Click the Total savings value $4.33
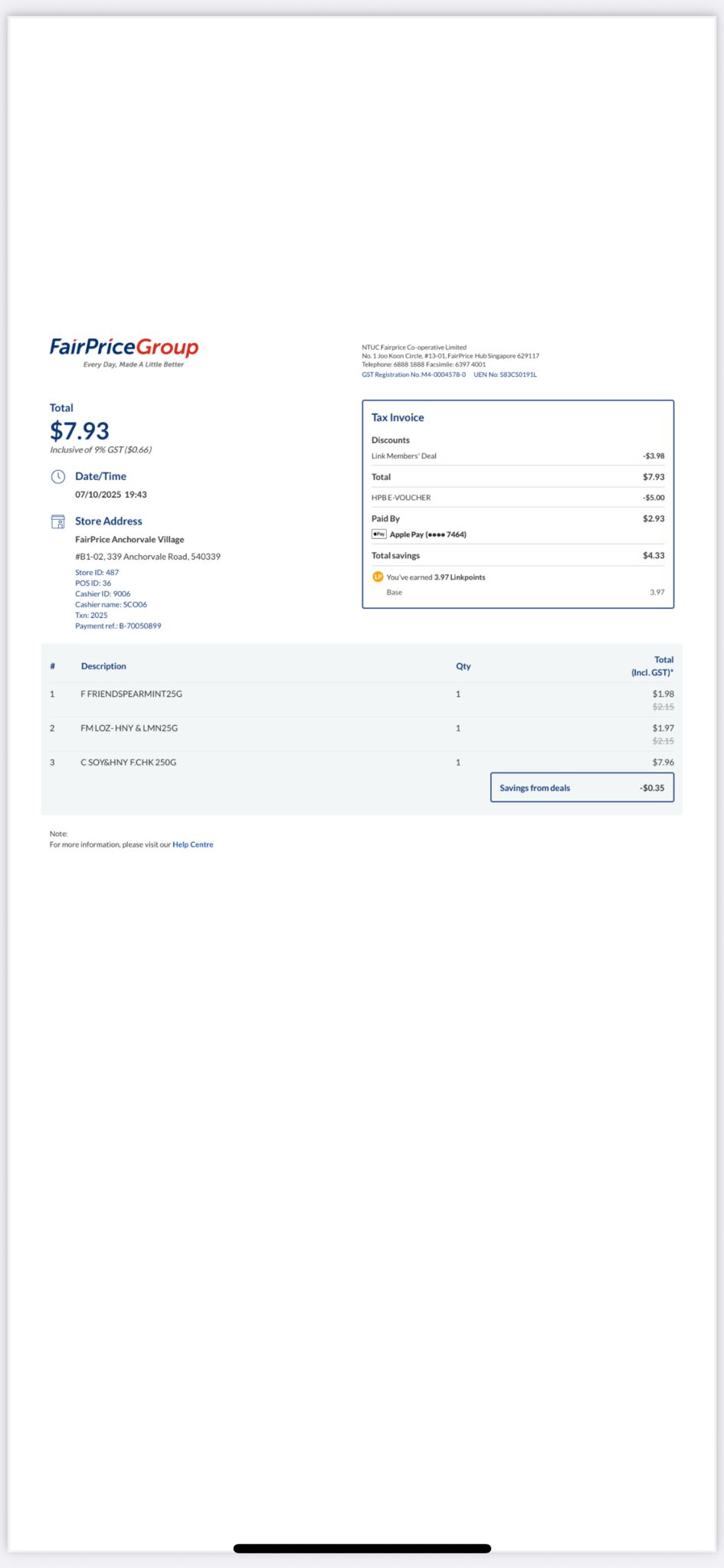This screenshot has width=724, height=1568. point(654,555)
